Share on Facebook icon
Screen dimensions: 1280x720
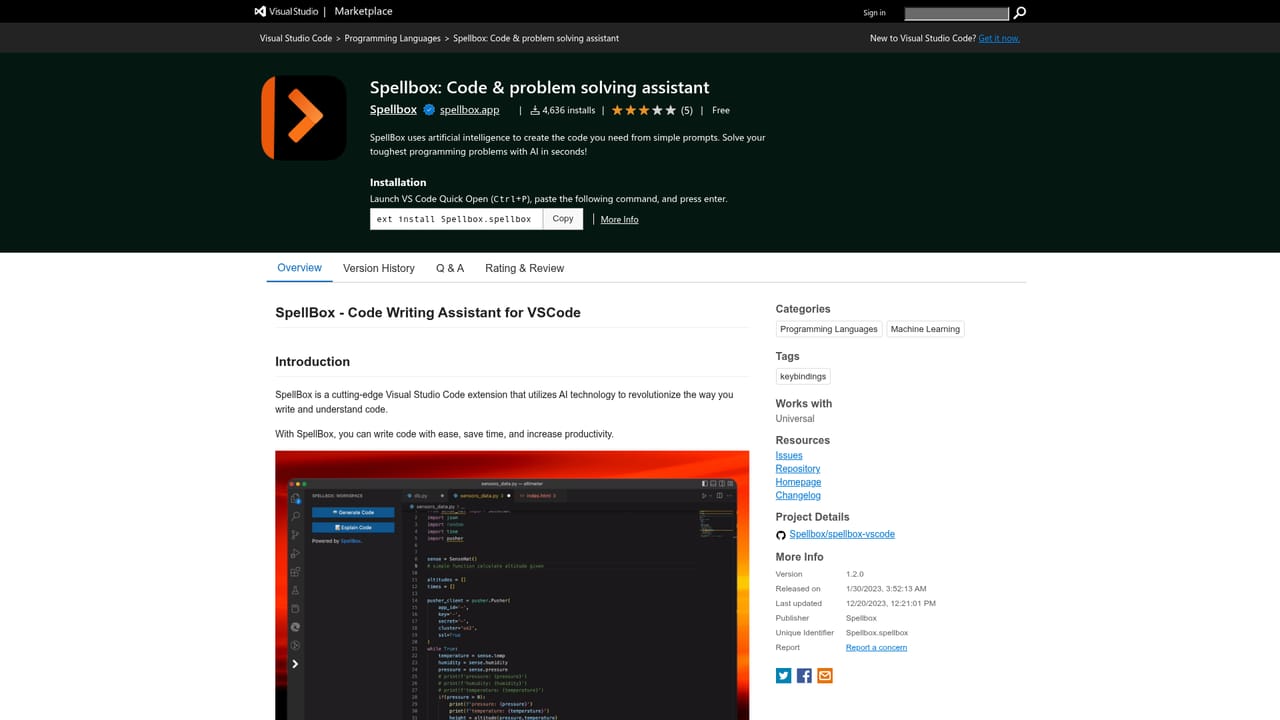coord(804,676)
